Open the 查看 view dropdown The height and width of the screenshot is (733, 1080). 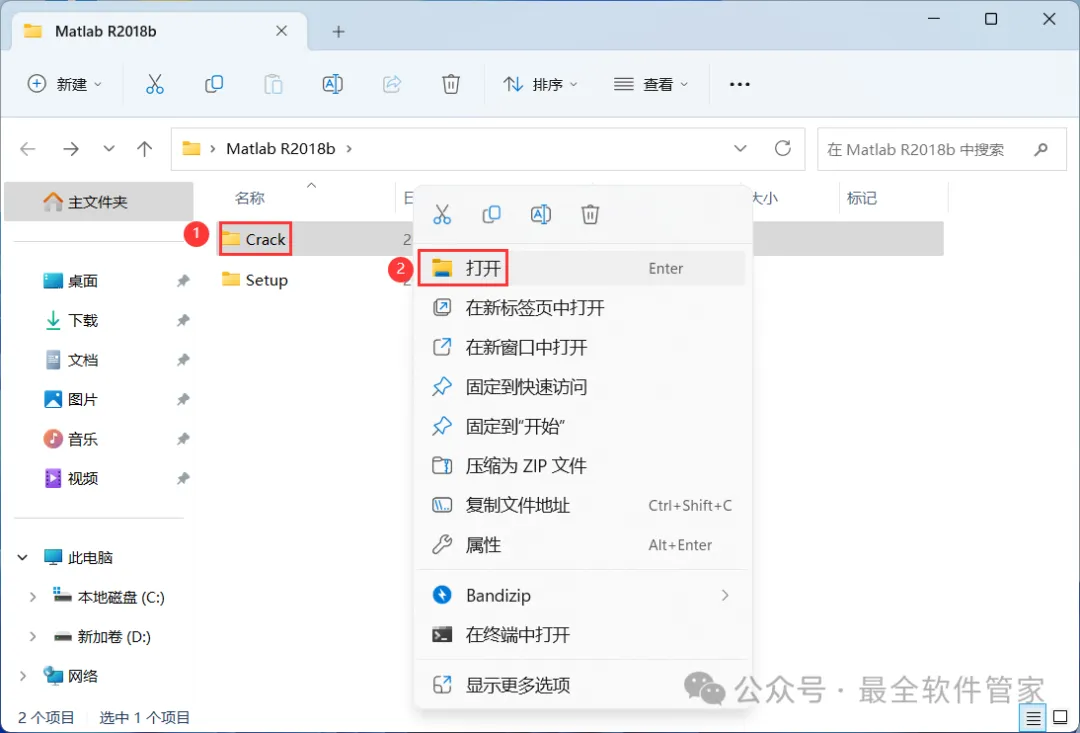pos(651,84)
